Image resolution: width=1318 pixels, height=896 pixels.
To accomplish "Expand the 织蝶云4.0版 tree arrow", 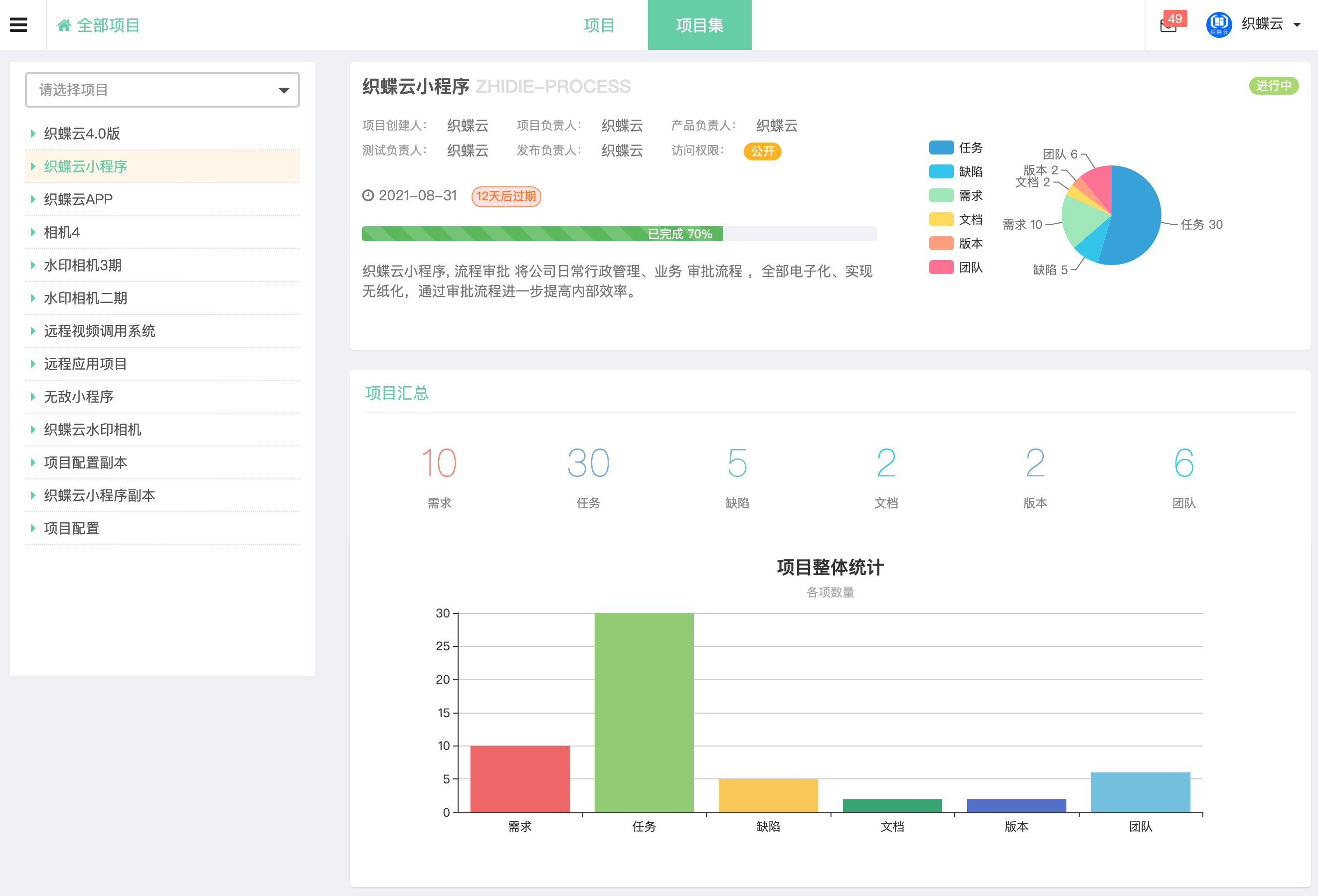I will point(33,133).
